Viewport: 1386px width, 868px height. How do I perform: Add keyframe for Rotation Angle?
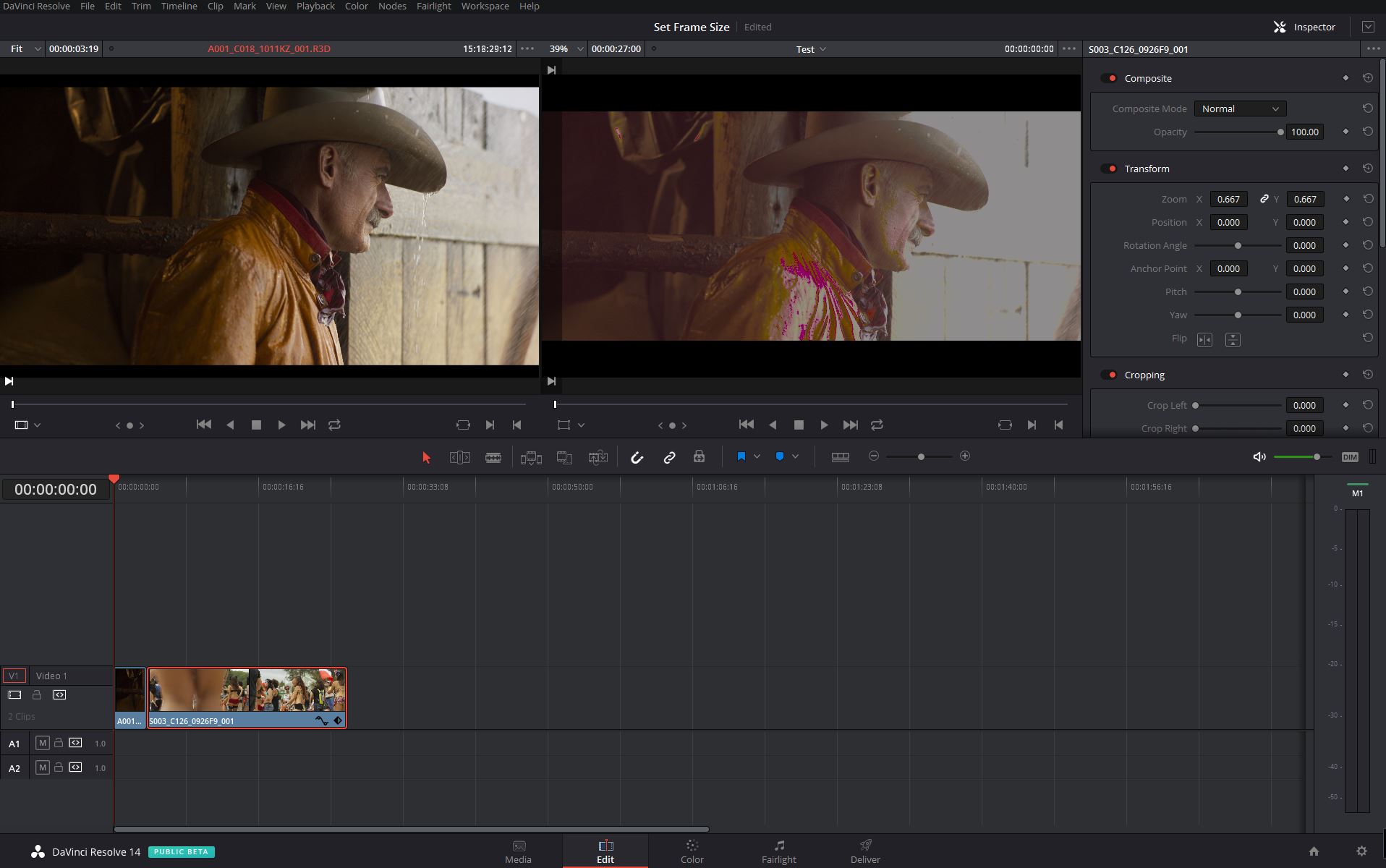pyautogui.click(x=1345, y=245)
